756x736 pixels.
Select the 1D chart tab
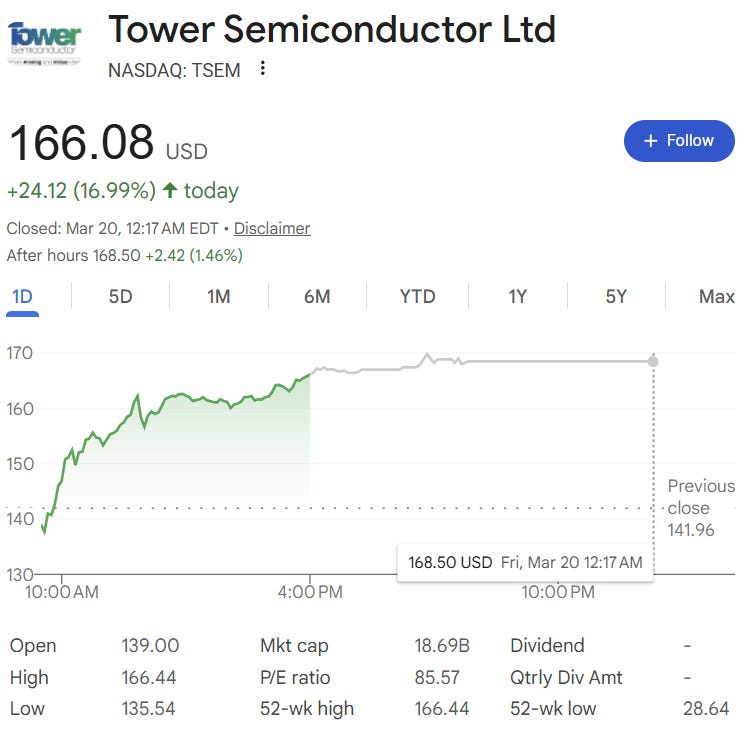tap(22, 296)
